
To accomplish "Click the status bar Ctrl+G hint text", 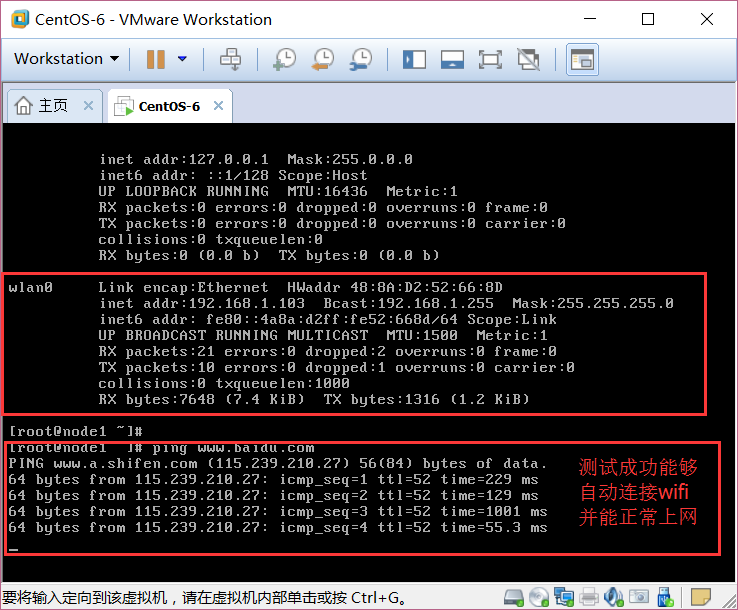I will 205,598.
